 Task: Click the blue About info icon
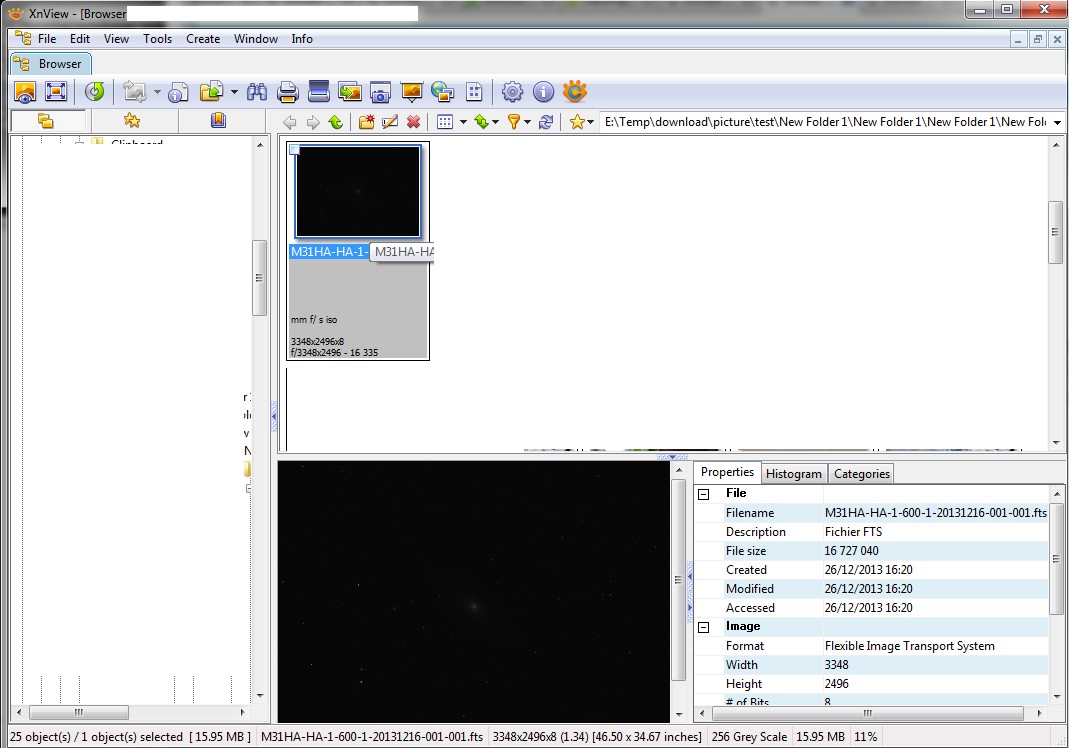543,92
